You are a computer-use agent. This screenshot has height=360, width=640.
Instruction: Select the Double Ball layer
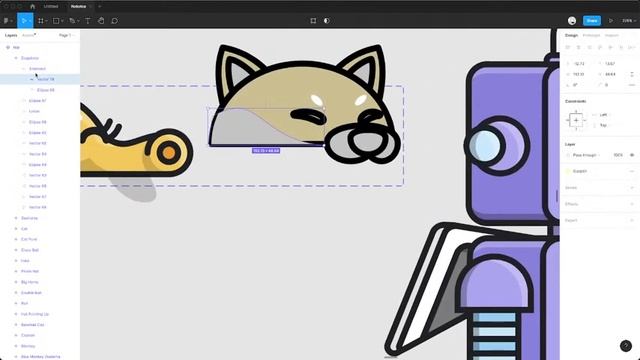(31, 293)
